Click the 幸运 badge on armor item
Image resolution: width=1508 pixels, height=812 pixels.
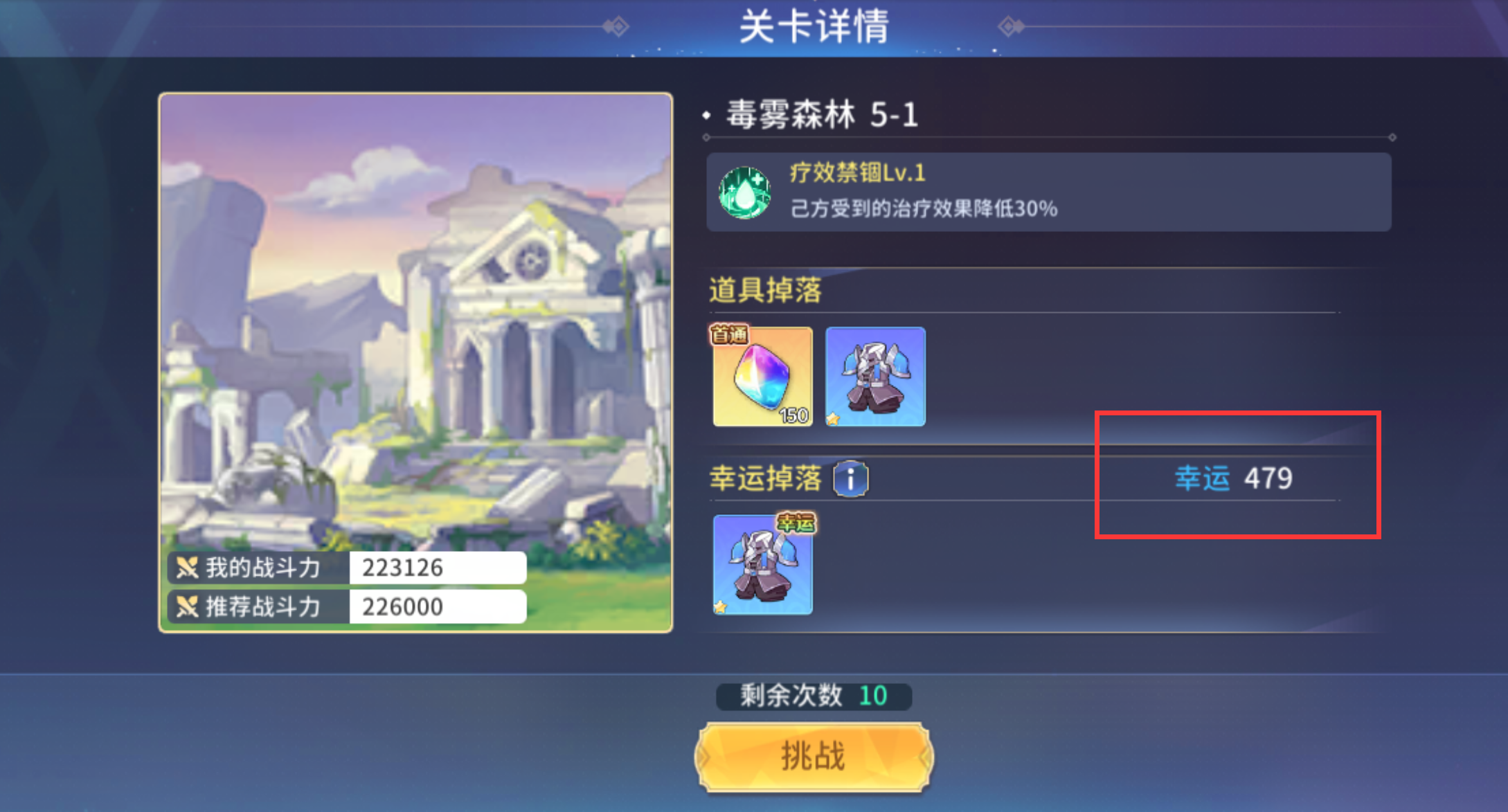coord(796,523)
